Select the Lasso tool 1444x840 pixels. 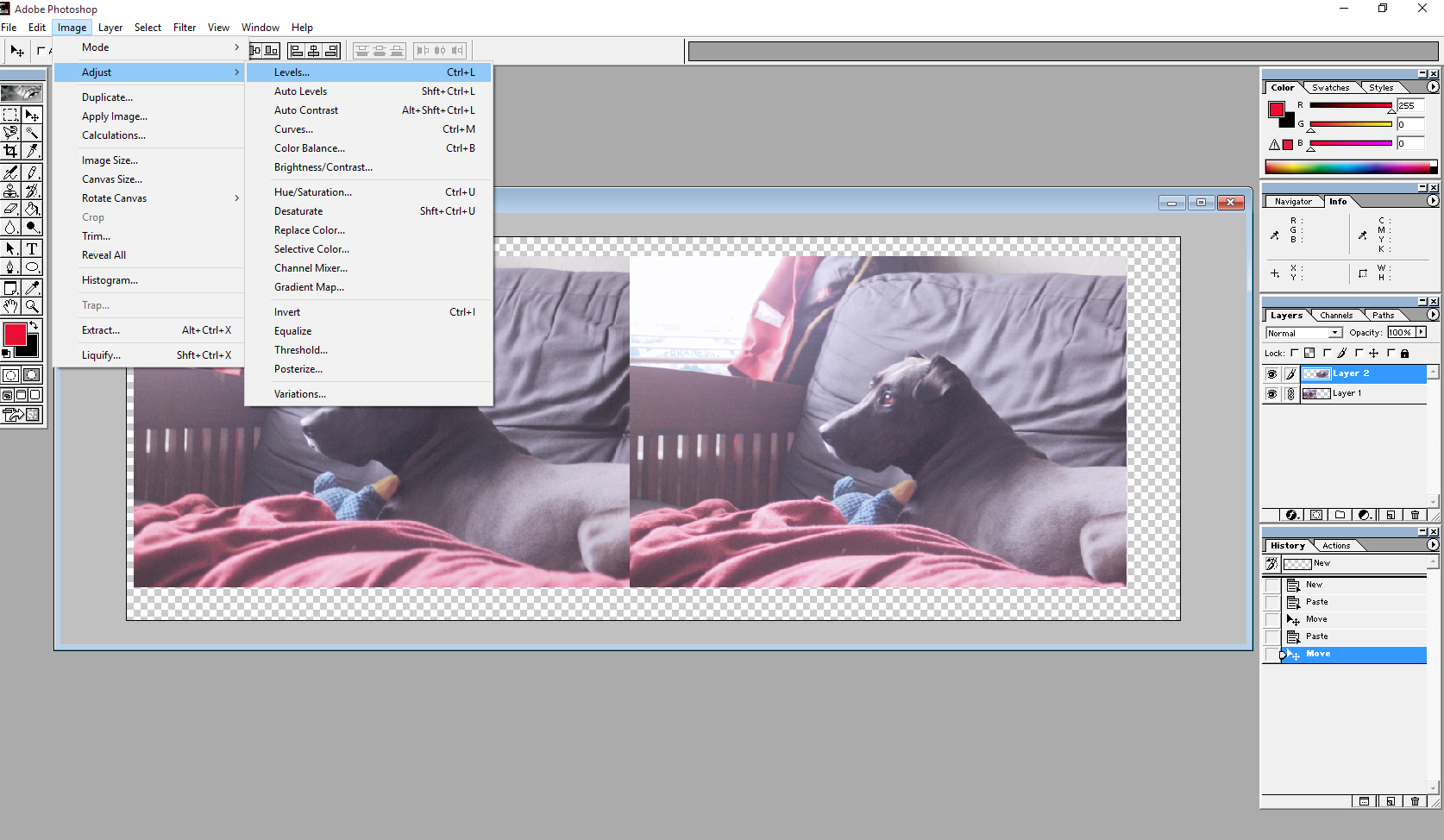(10, 133)
